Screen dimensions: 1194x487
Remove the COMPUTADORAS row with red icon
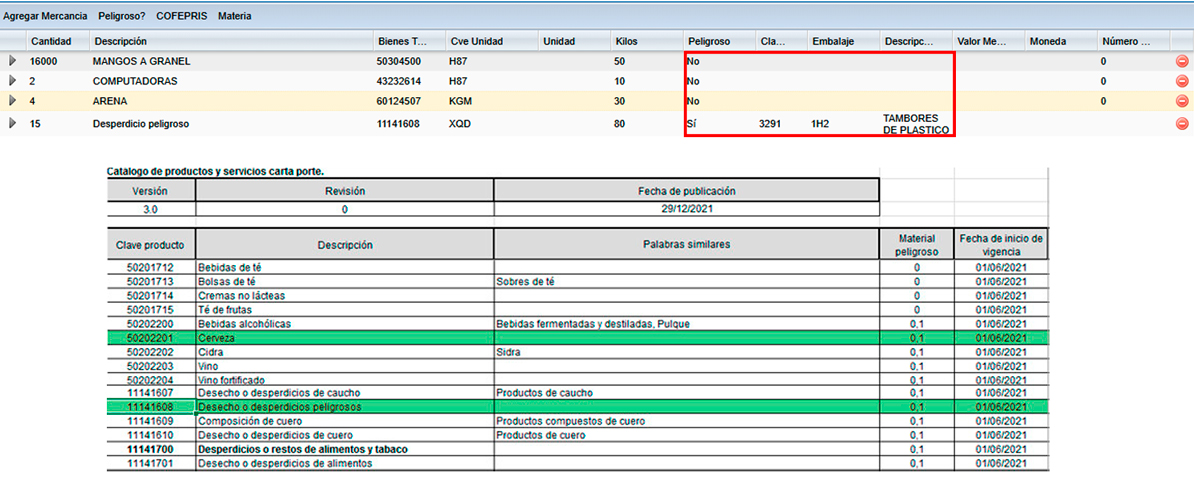[x=1181, y=81]
